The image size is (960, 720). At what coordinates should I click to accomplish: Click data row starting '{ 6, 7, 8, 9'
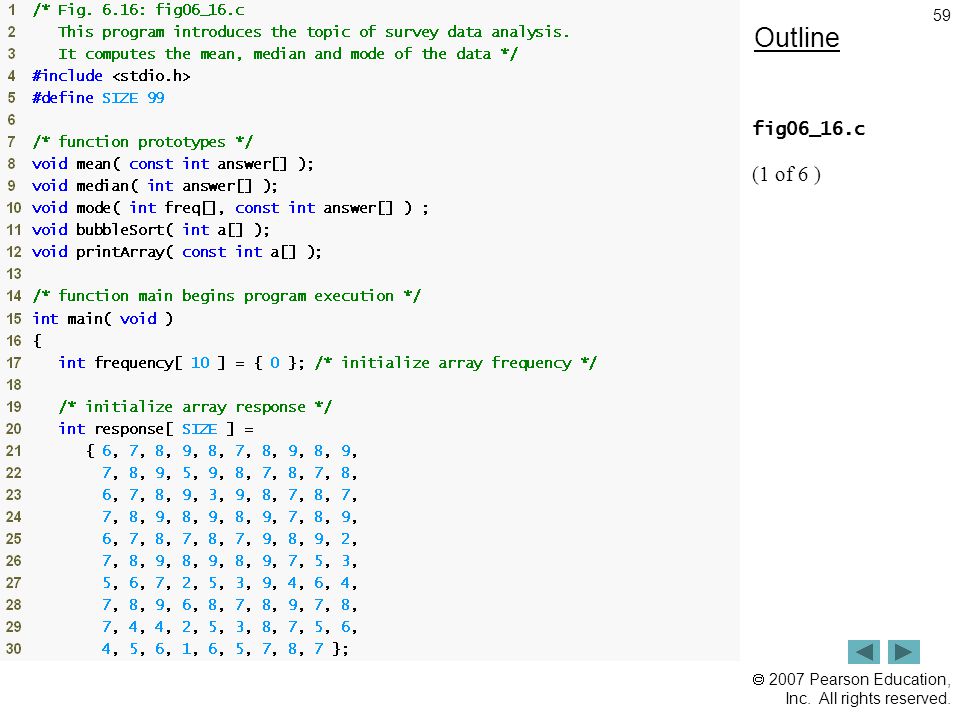pyautogui.click(x=221, y=451)
